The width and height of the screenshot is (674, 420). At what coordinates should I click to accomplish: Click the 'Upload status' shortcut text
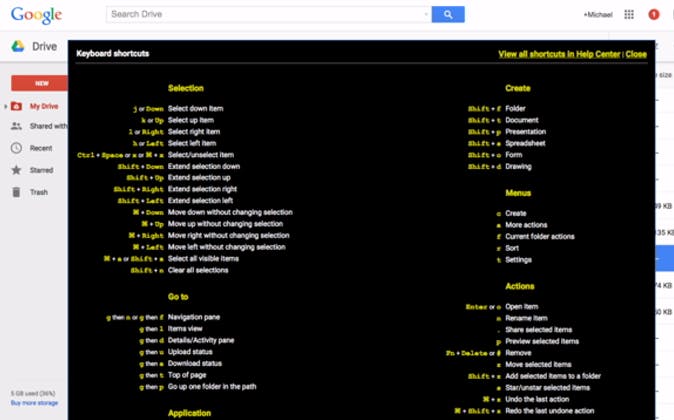[190, 352]
